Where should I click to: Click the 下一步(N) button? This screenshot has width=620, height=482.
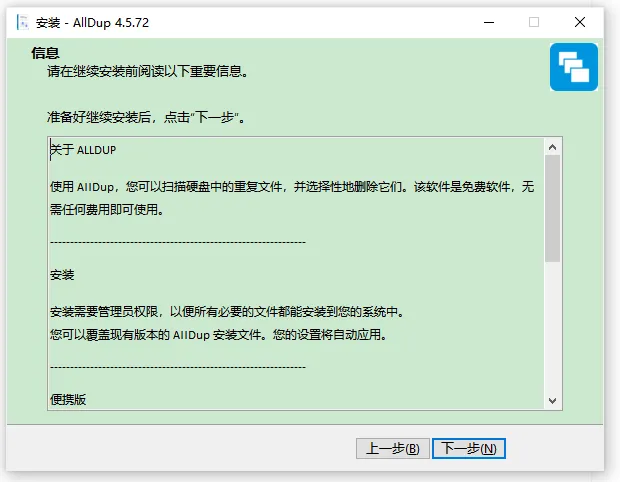469,448
